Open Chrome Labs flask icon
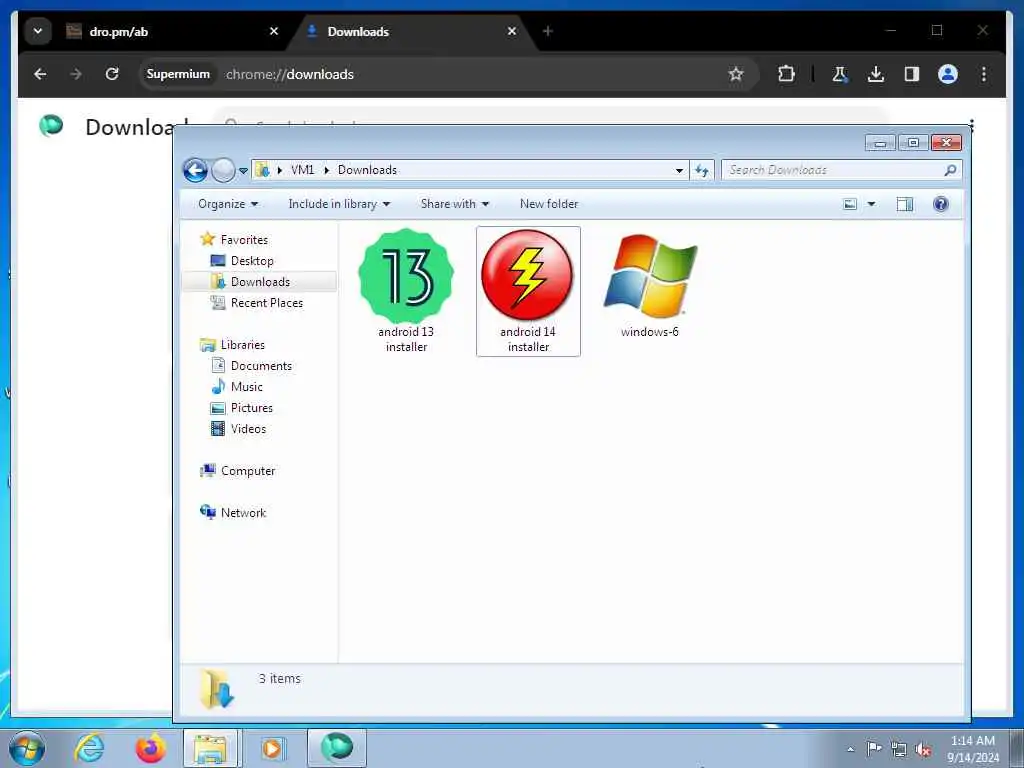The image size is (1024, 768). pyautogui.click(x=840, y=74)
